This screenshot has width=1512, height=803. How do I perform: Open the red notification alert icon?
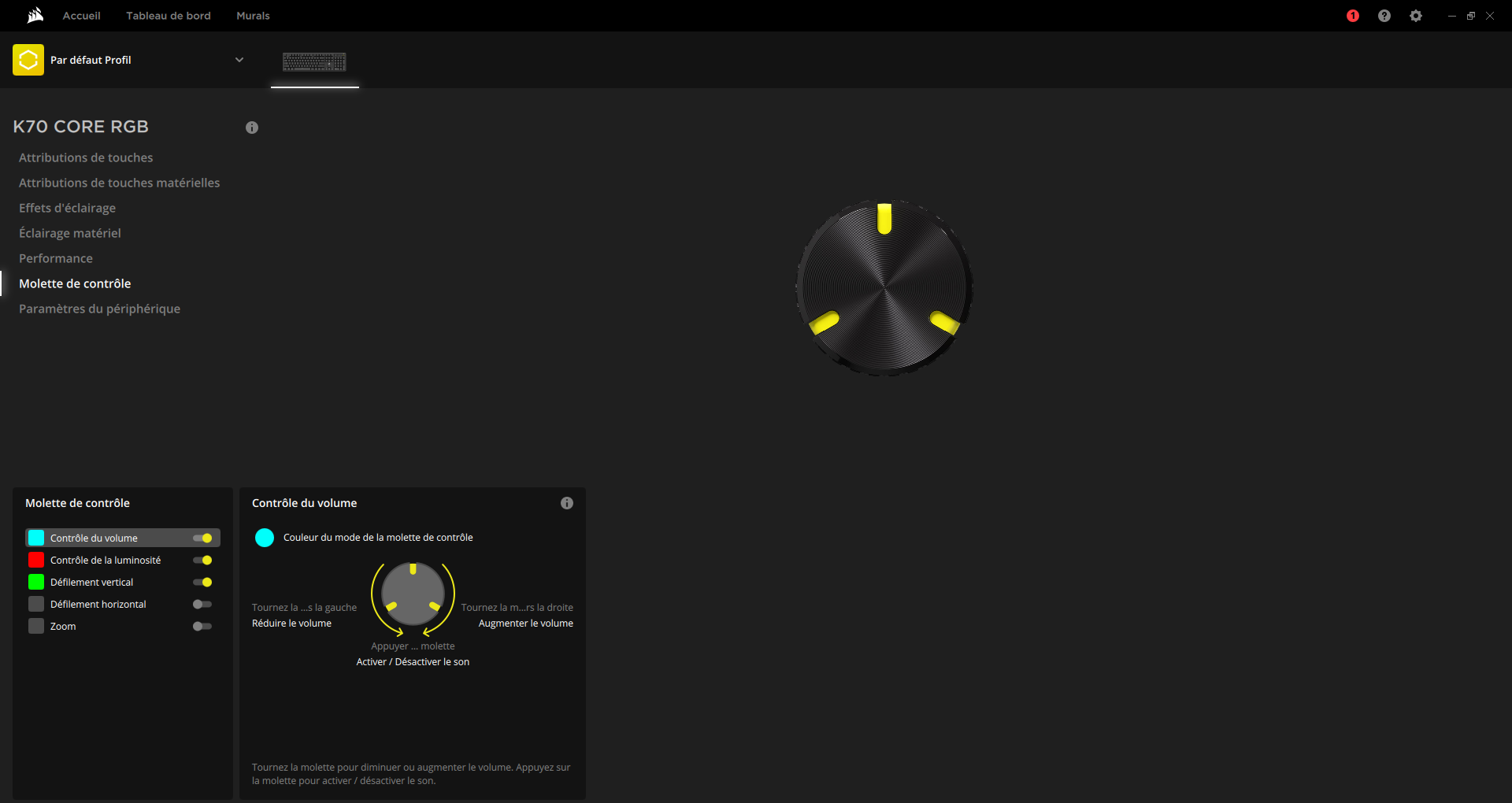tap(1353, 16)
